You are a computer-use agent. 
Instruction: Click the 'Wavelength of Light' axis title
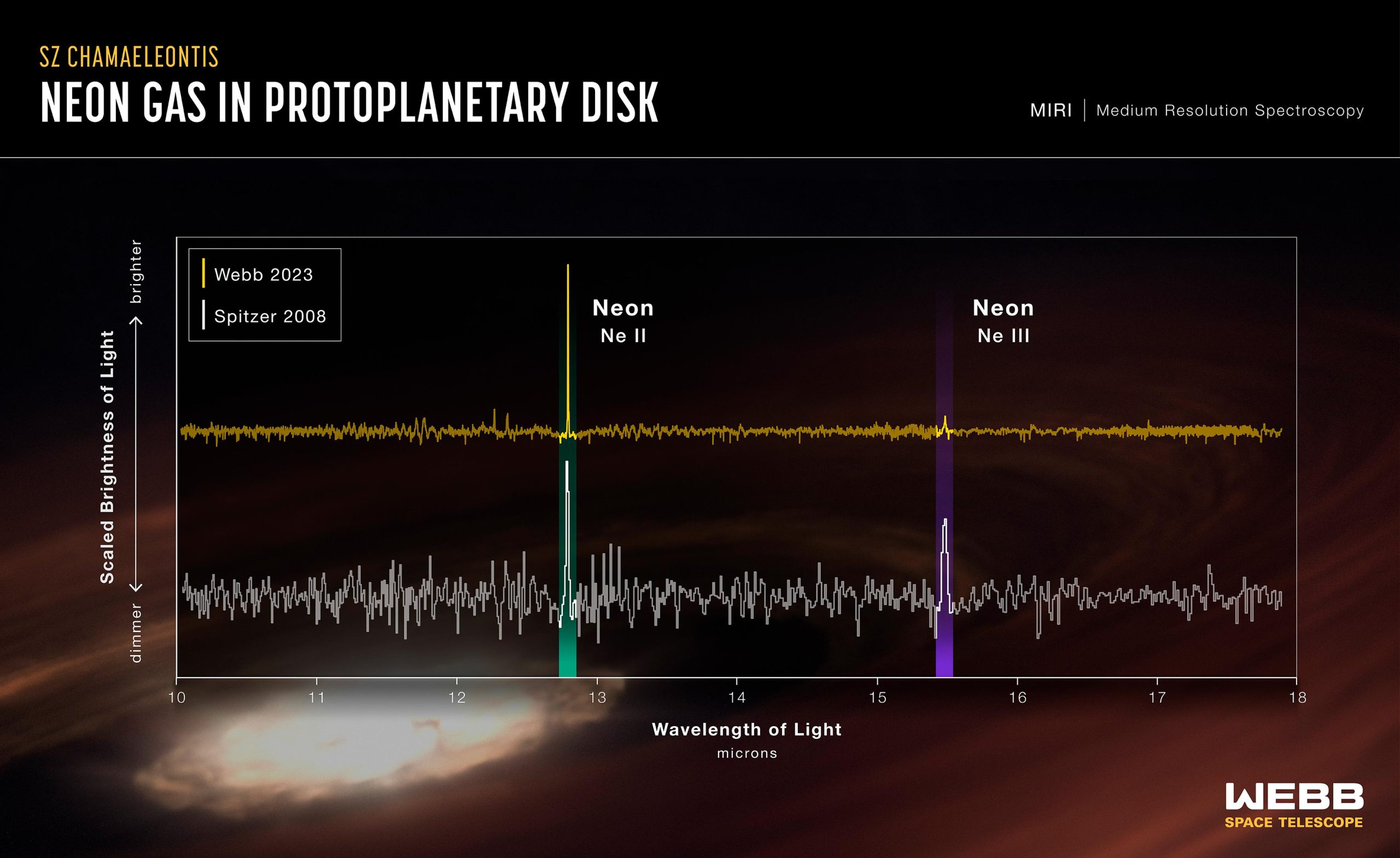tap(746, 729)
